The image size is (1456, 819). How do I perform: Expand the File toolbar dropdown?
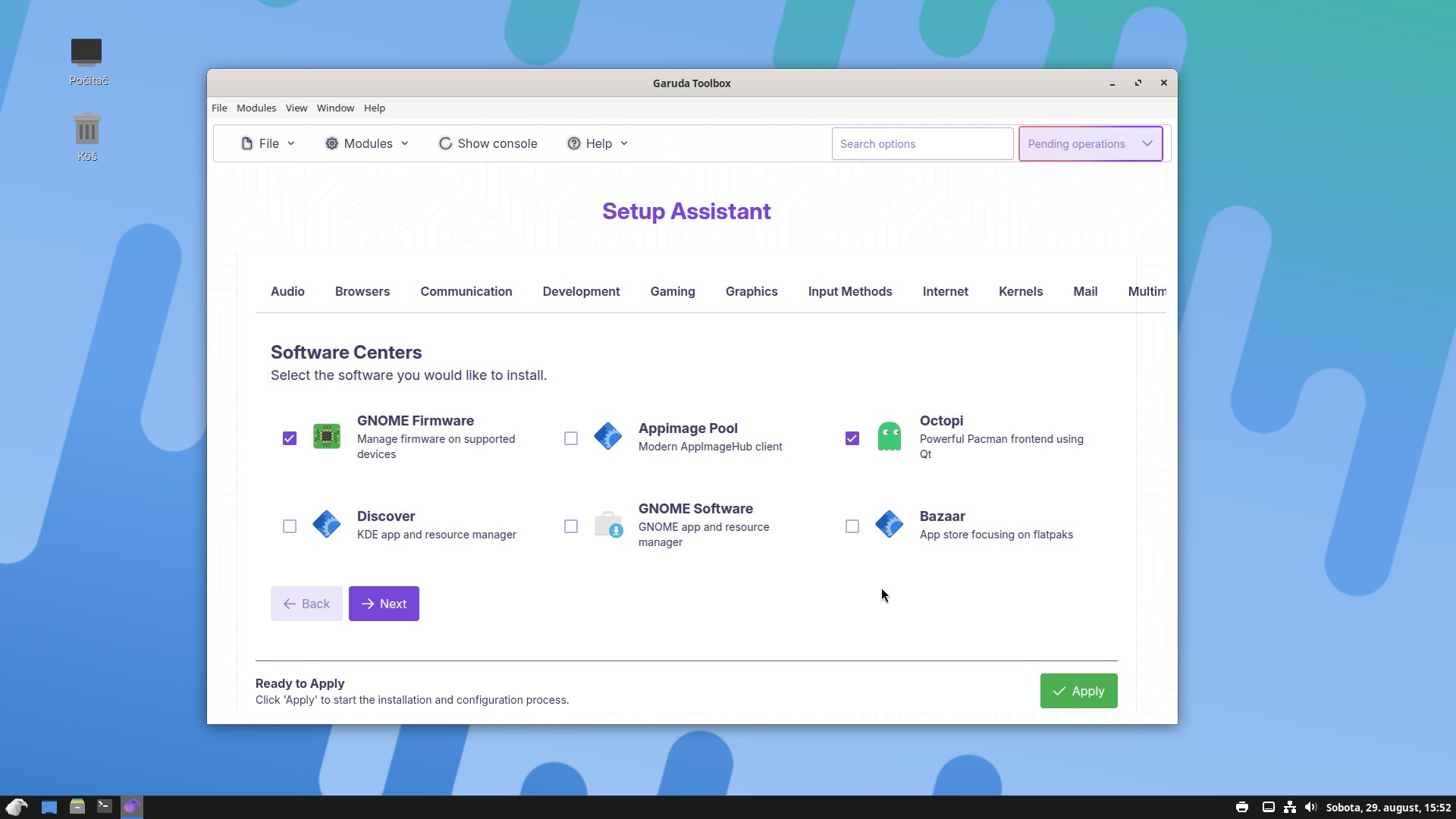coord(268,143)
